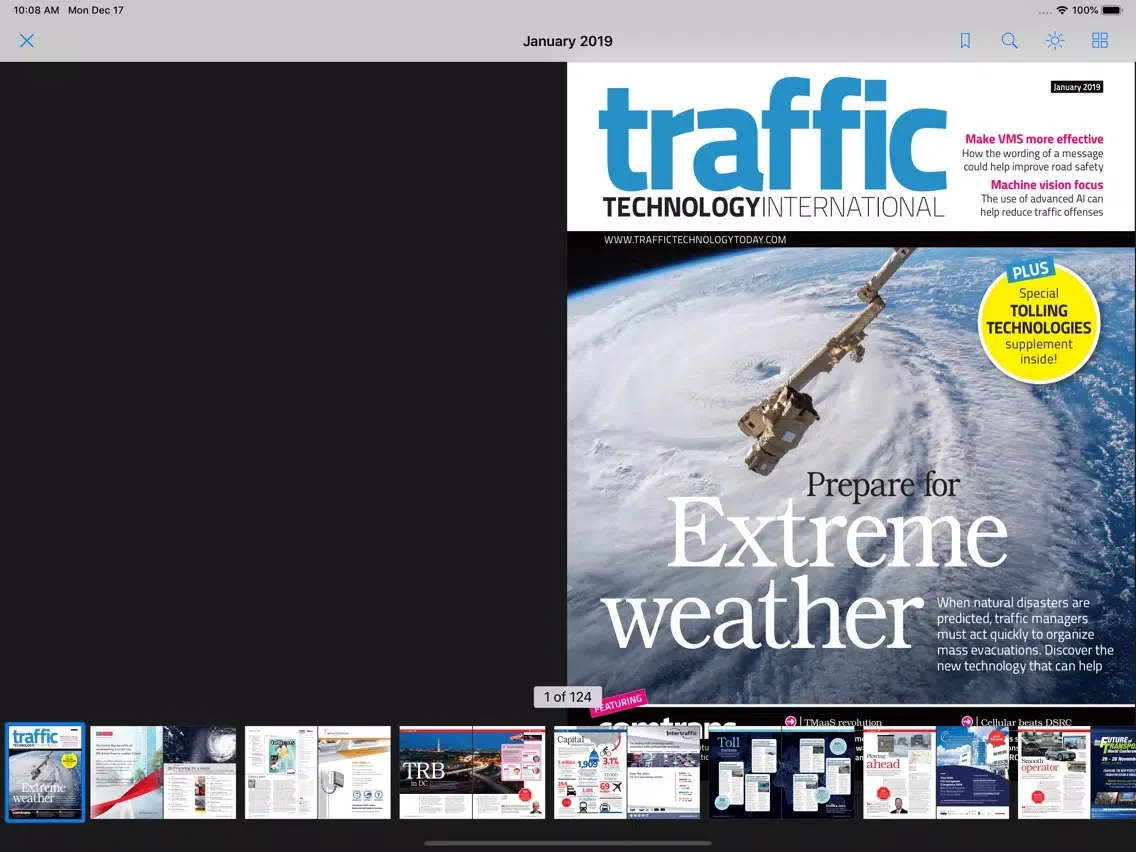
Task: Select the cover page thumbnail
Action: point(45,772)
